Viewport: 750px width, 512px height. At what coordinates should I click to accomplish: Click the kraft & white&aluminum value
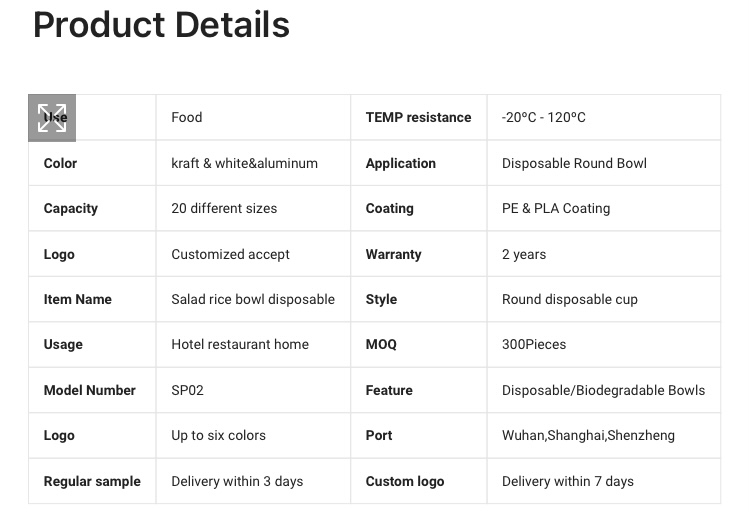244,163
